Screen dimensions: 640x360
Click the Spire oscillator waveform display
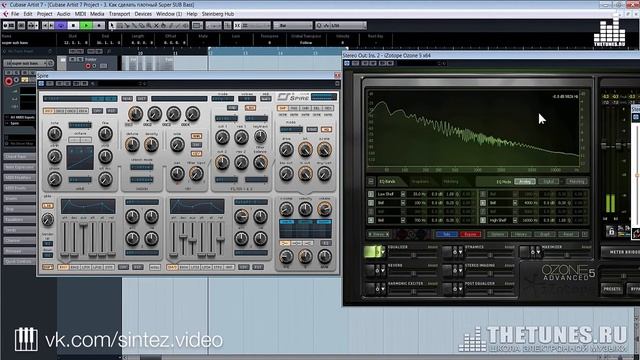[x=80, y=158]
